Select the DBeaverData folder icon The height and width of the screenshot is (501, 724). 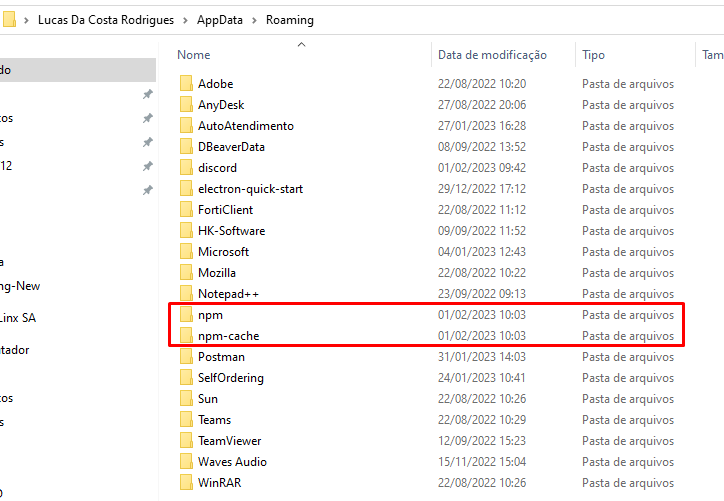tap(186, 147)
